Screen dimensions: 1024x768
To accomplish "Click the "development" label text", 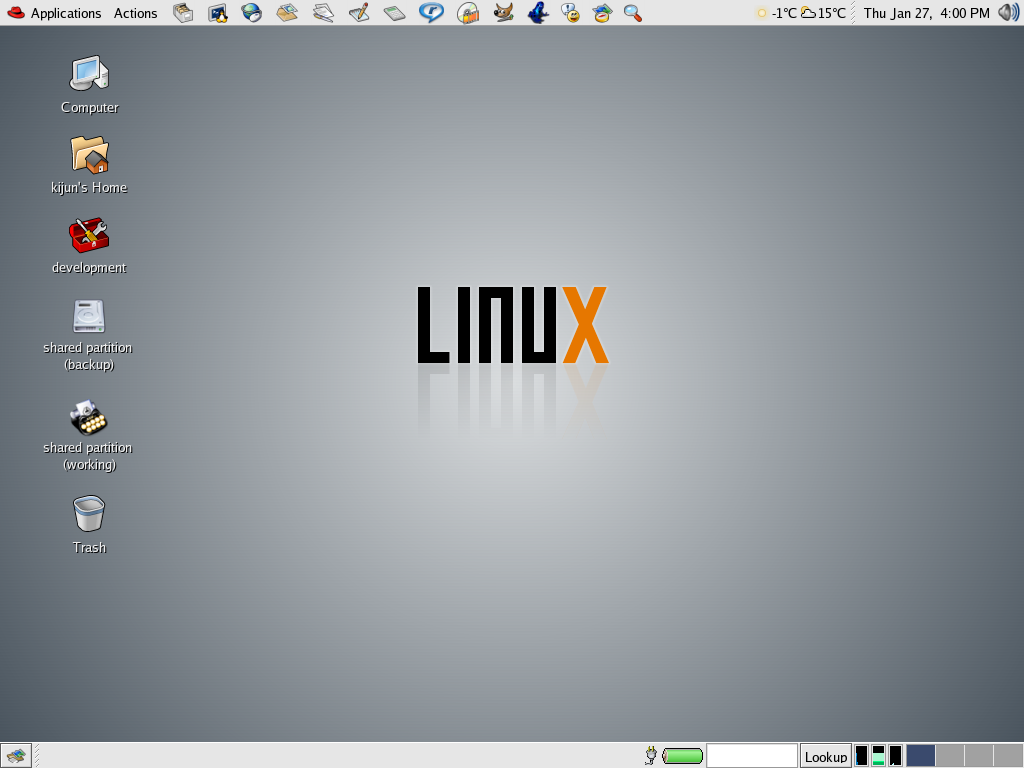I will [x=89, y=267].
